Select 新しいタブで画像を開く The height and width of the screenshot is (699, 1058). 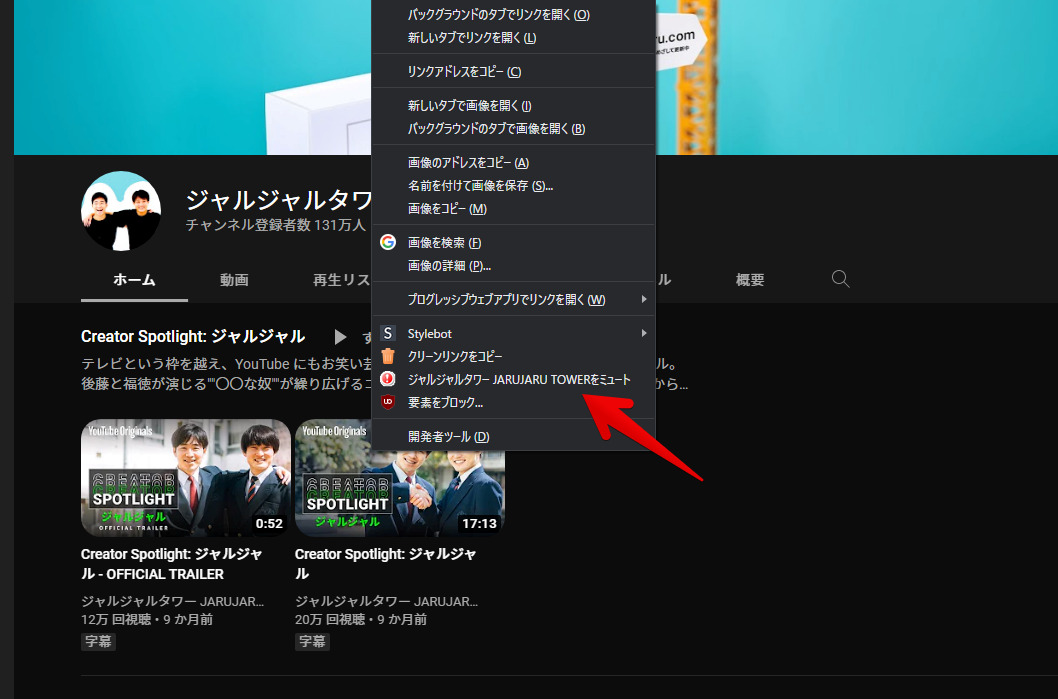[x=513, y=105]
